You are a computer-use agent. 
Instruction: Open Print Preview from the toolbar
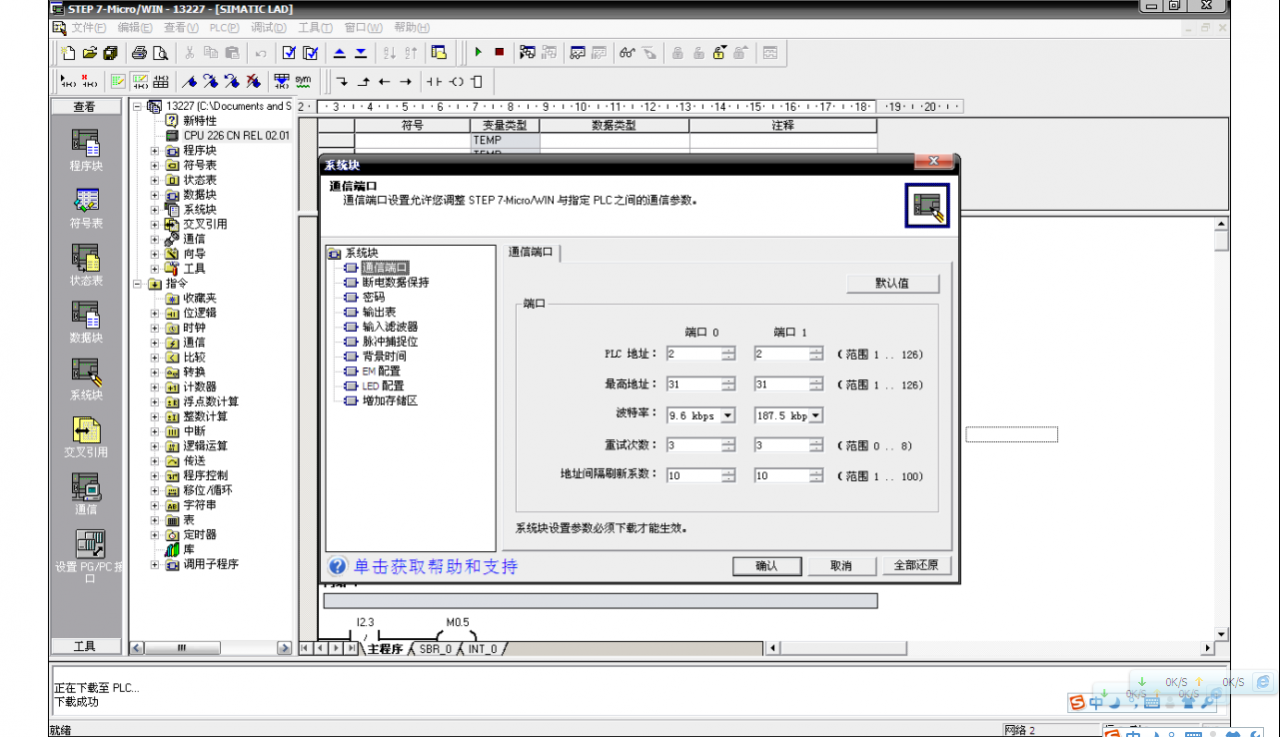coord(159,53)
